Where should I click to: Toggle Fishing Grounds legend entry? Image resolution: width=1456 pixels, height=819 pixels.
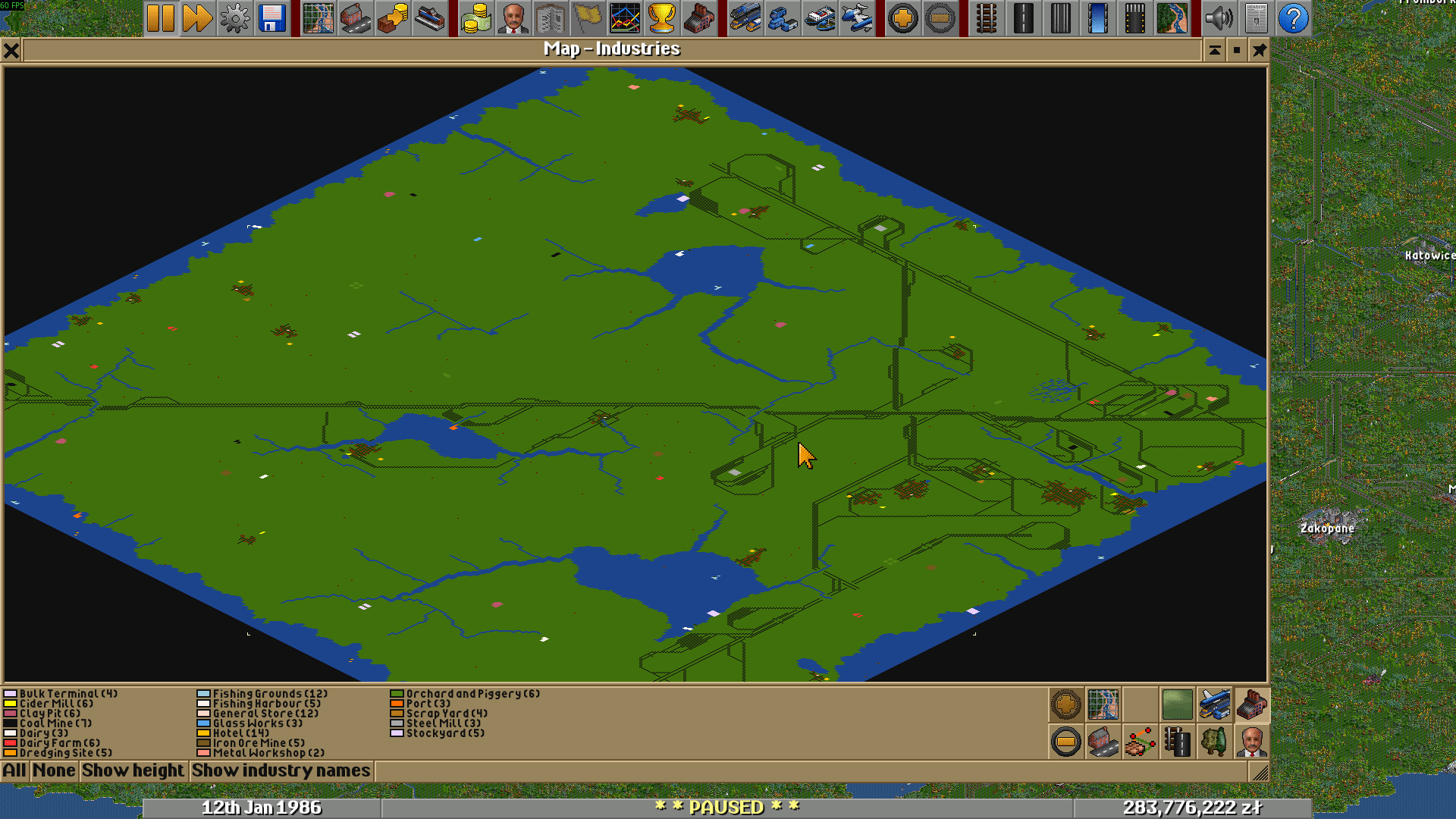tap(269, 694)
